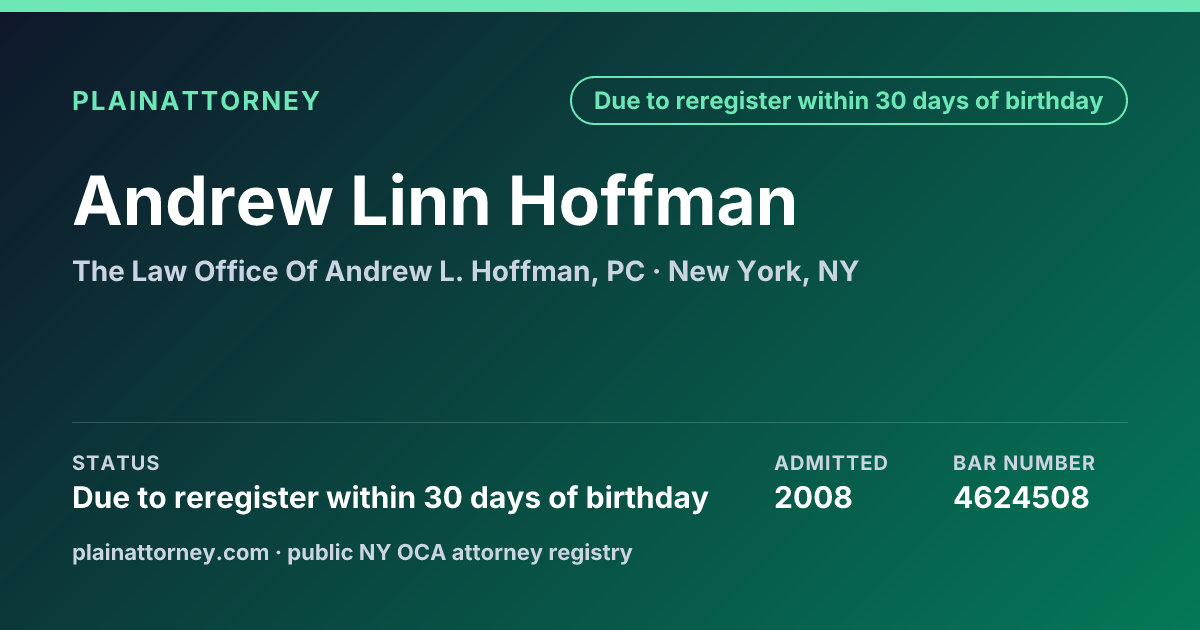Click the dot separator after plainattorney.com
The image size is (1200, 630).
coord(278,553)
